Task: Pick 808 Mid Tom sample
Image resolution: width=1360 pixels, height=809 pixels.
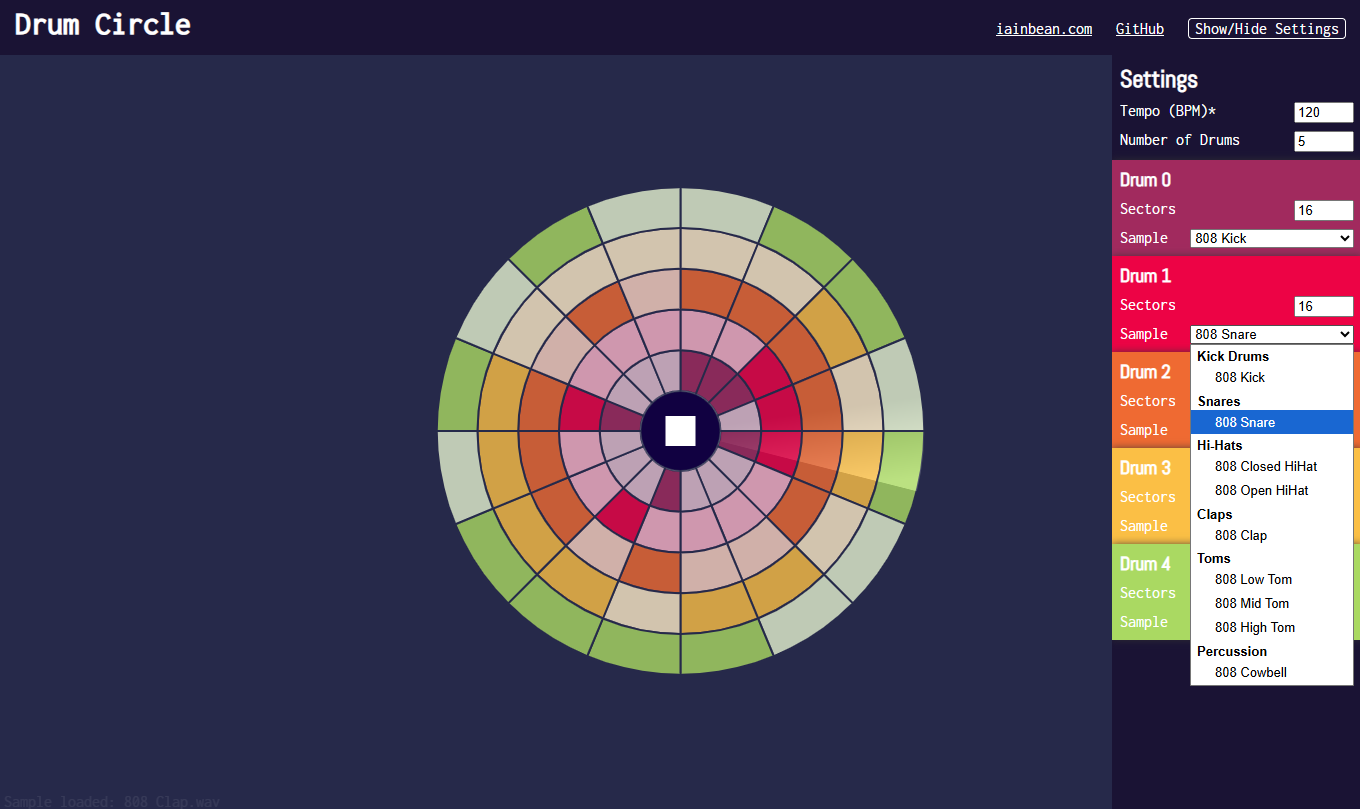Action: tap(1251, 603)
